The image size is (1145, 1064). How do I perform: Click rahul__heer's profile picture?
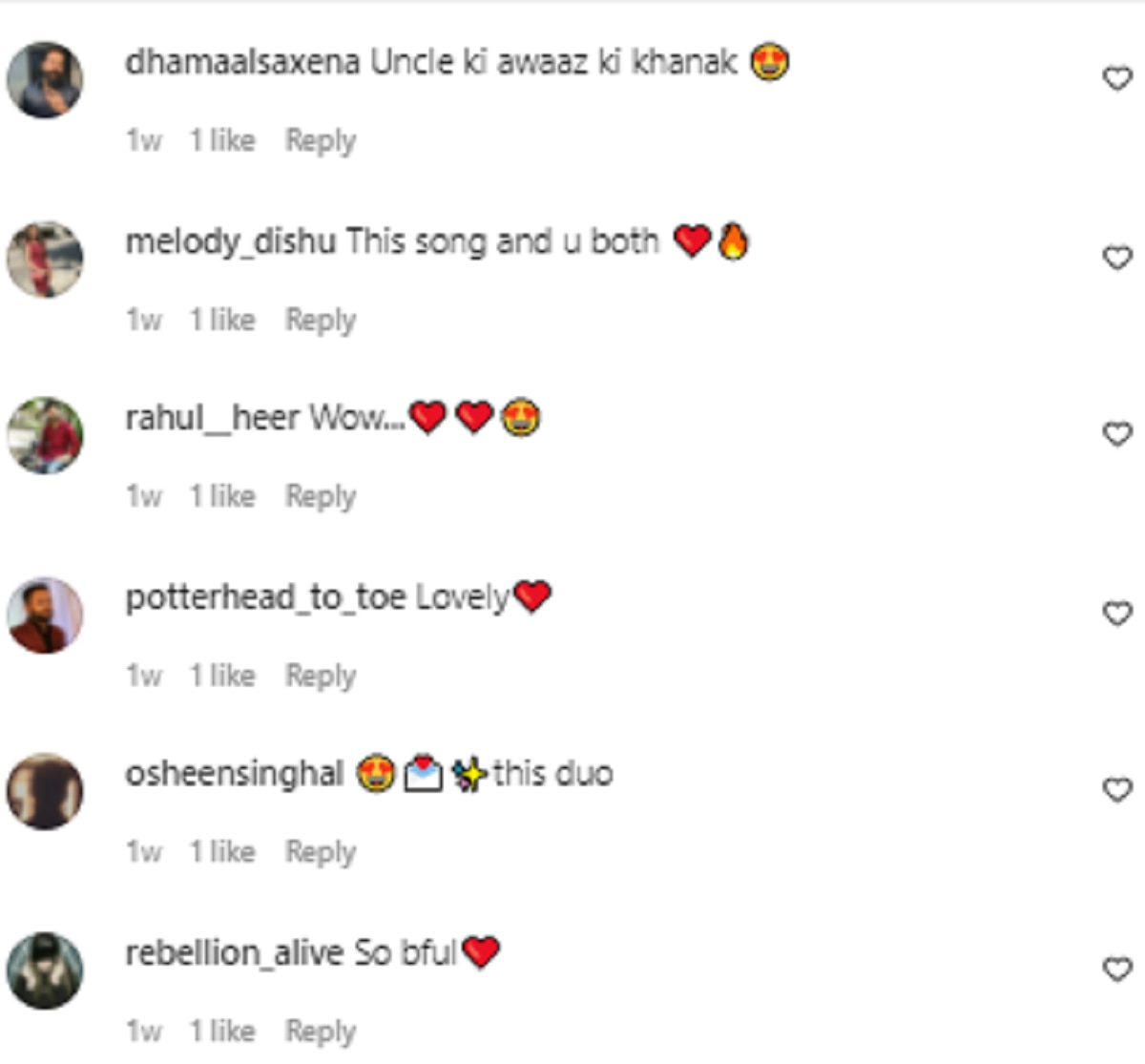pyautogui.click(x=45, y=435)
